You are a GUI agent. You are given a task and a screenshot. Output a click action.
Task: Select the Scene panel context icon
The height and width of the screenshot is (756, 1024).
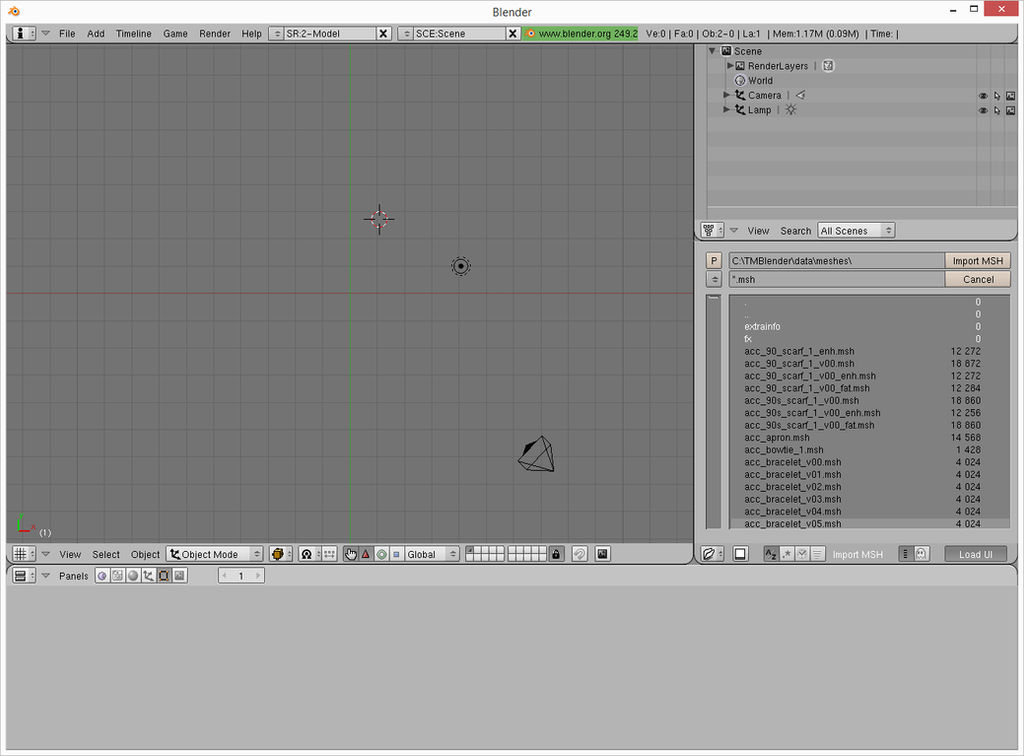pyautogui.click(x=180, y=575)
